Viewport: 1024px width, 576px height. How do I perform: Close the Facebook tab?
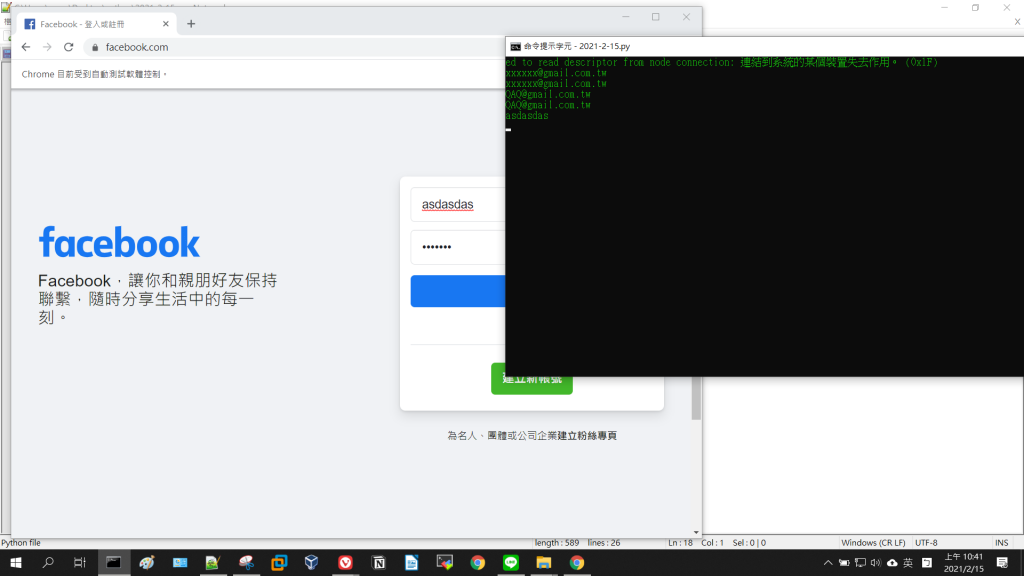click(165, 24)
